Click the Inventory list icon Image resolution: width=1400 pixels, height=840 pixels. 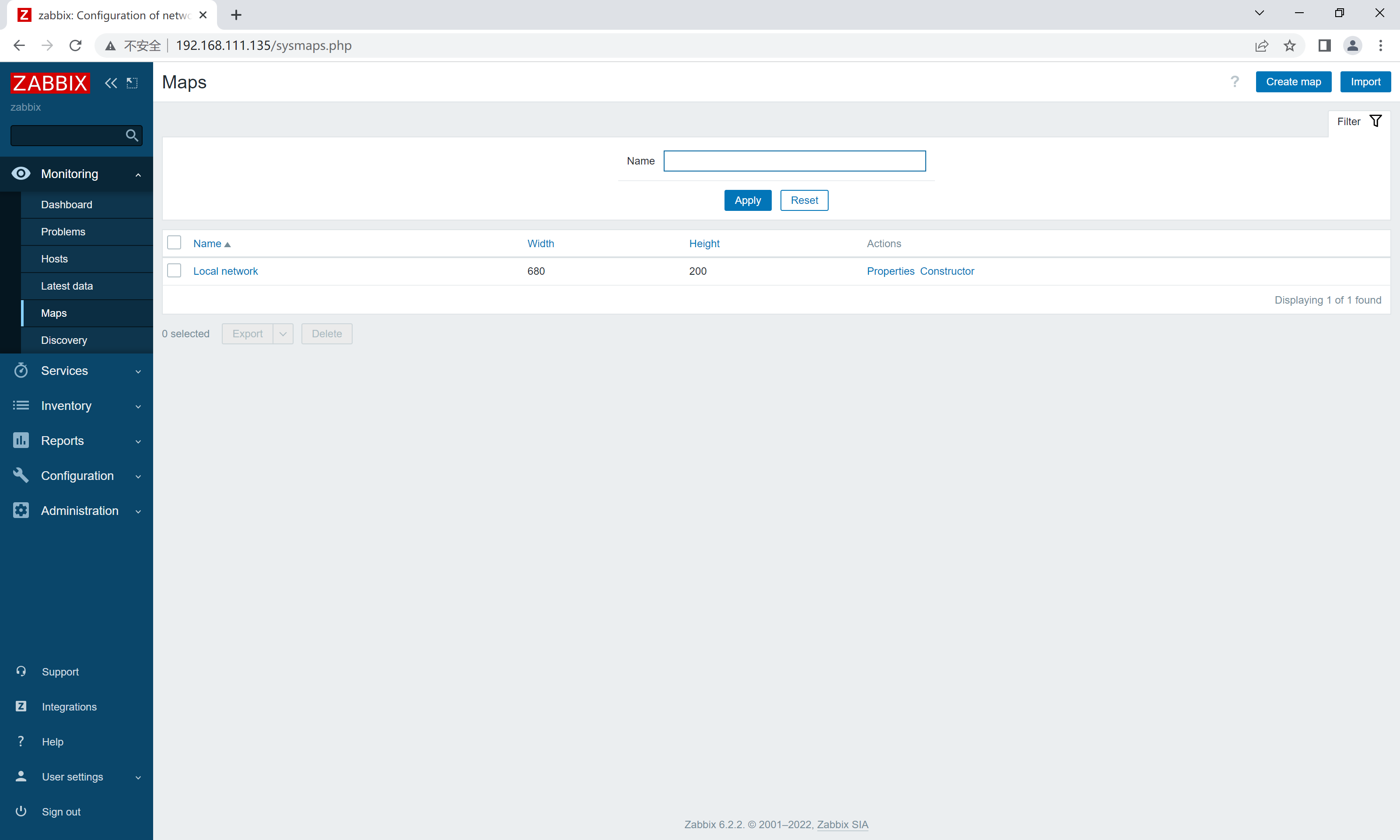[x=21, y=405]
